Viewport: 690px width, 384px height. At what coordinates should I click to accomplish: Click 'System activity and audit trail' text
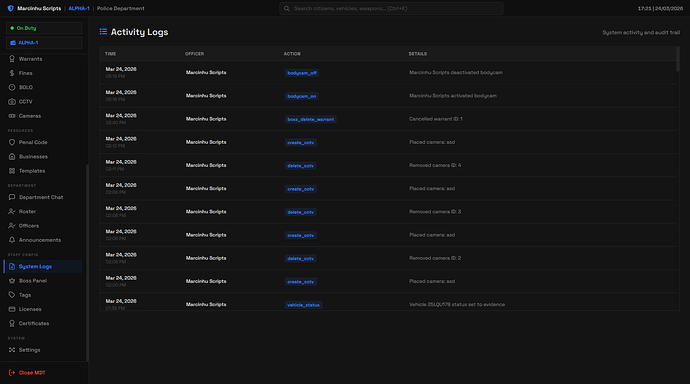(641, 33)
